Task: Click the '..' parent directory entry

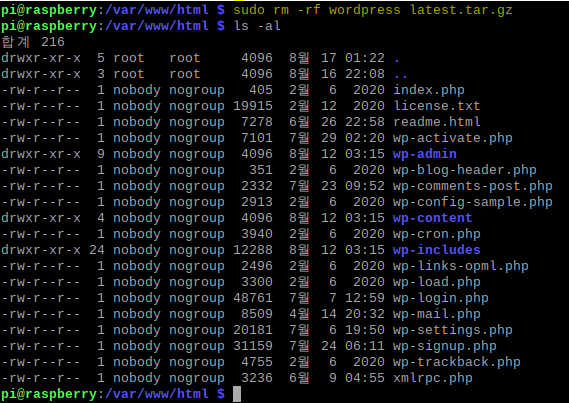Action: 400,76
